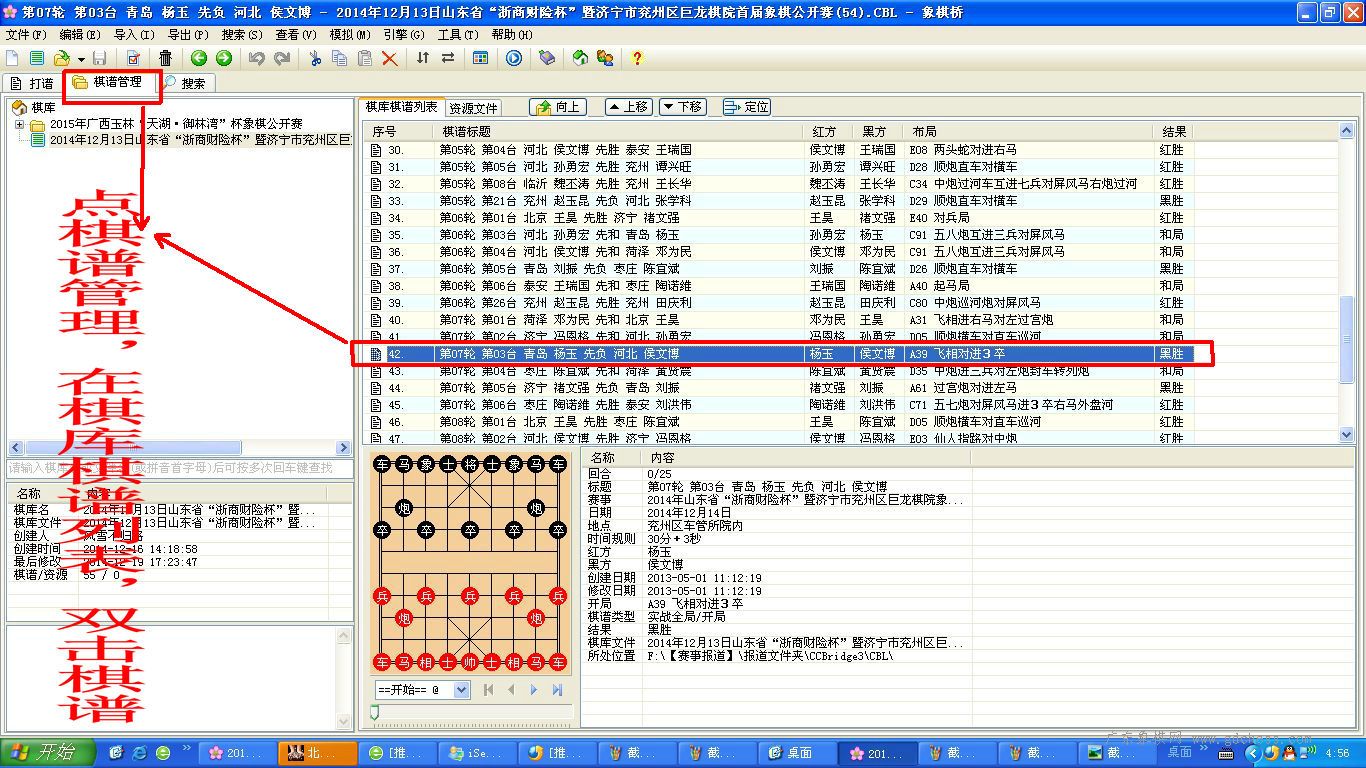Click the save floppy disk icon
Viewport: 1366px width, 768px height.
tap(99, 58)
